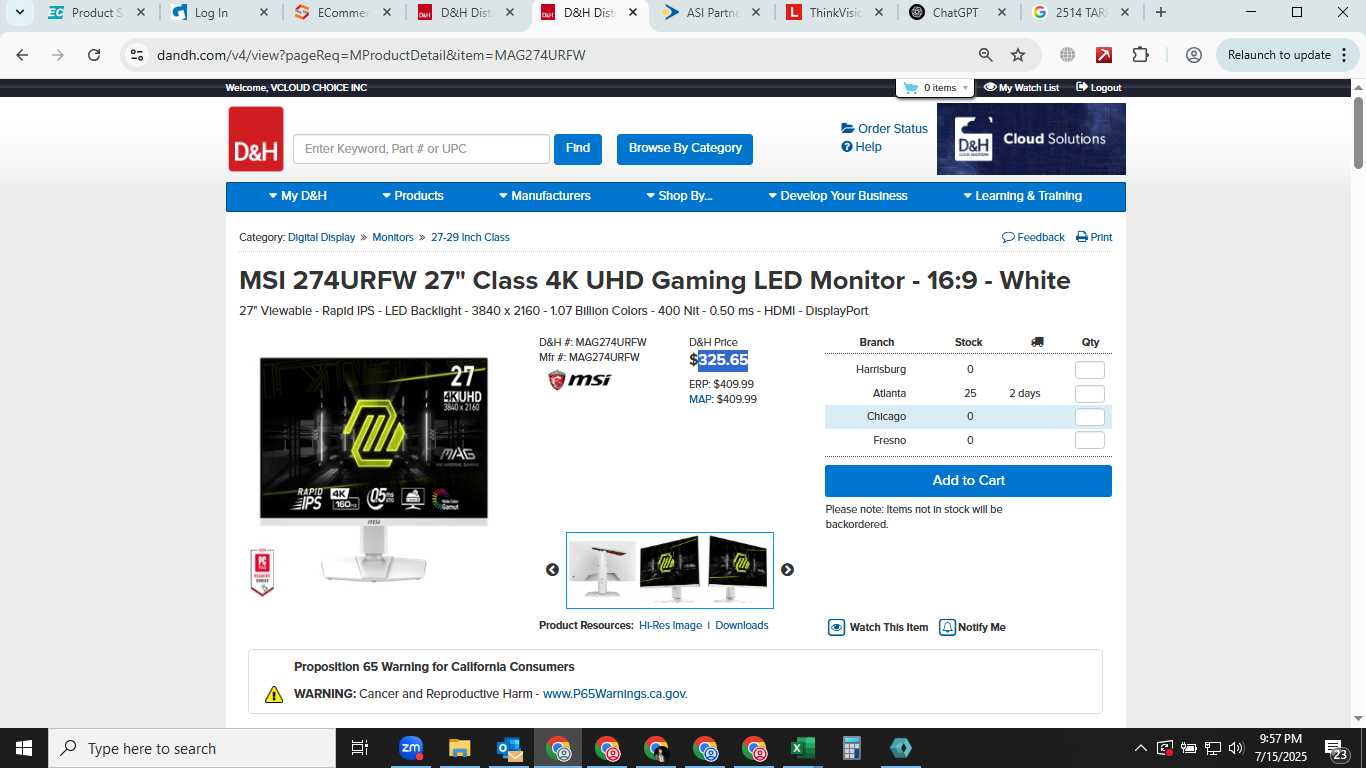Click the browser reload button
This screenshot has width=1366, height=768.
[94, 55]
